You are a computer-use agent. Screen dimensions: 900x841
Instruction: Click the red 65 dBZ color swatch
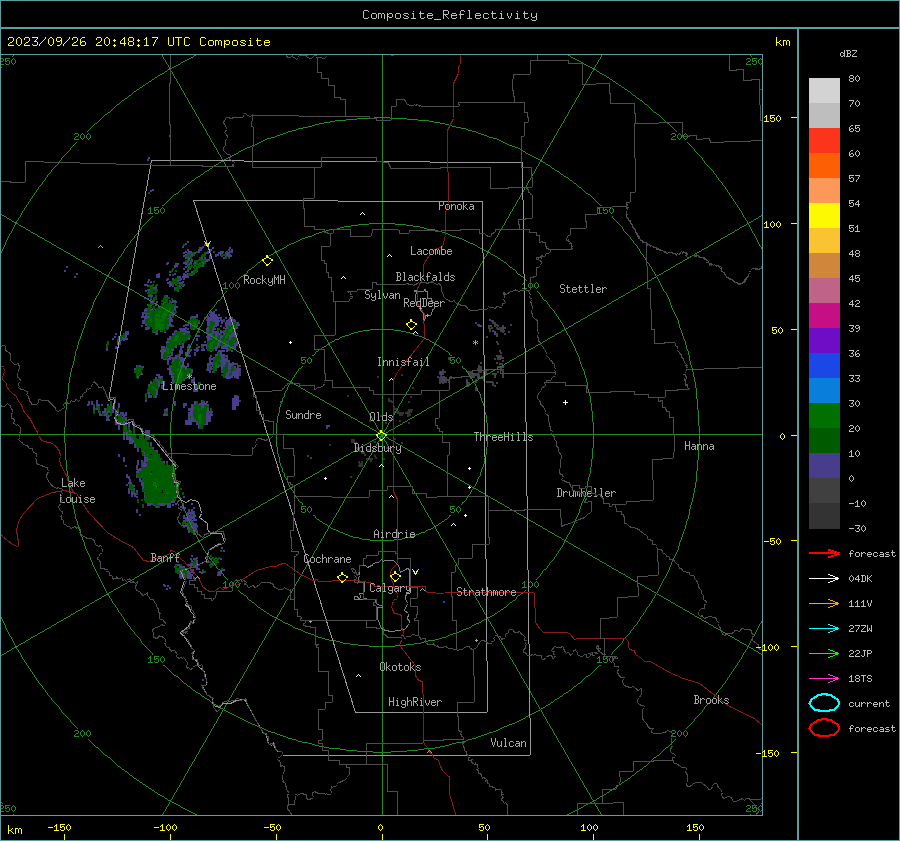824,140
